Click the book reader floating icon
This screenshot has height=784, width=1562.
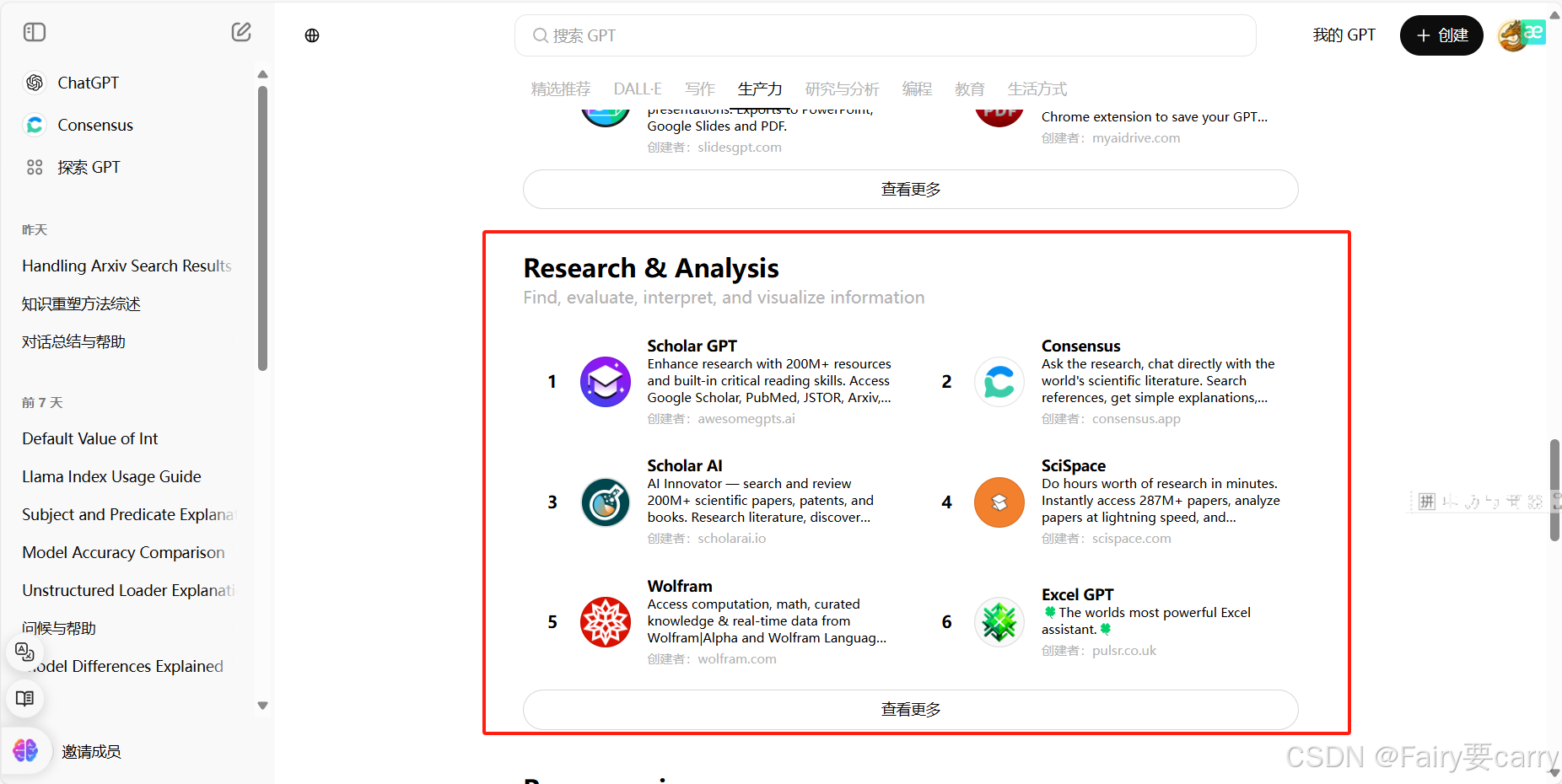[x=24, y=698]
